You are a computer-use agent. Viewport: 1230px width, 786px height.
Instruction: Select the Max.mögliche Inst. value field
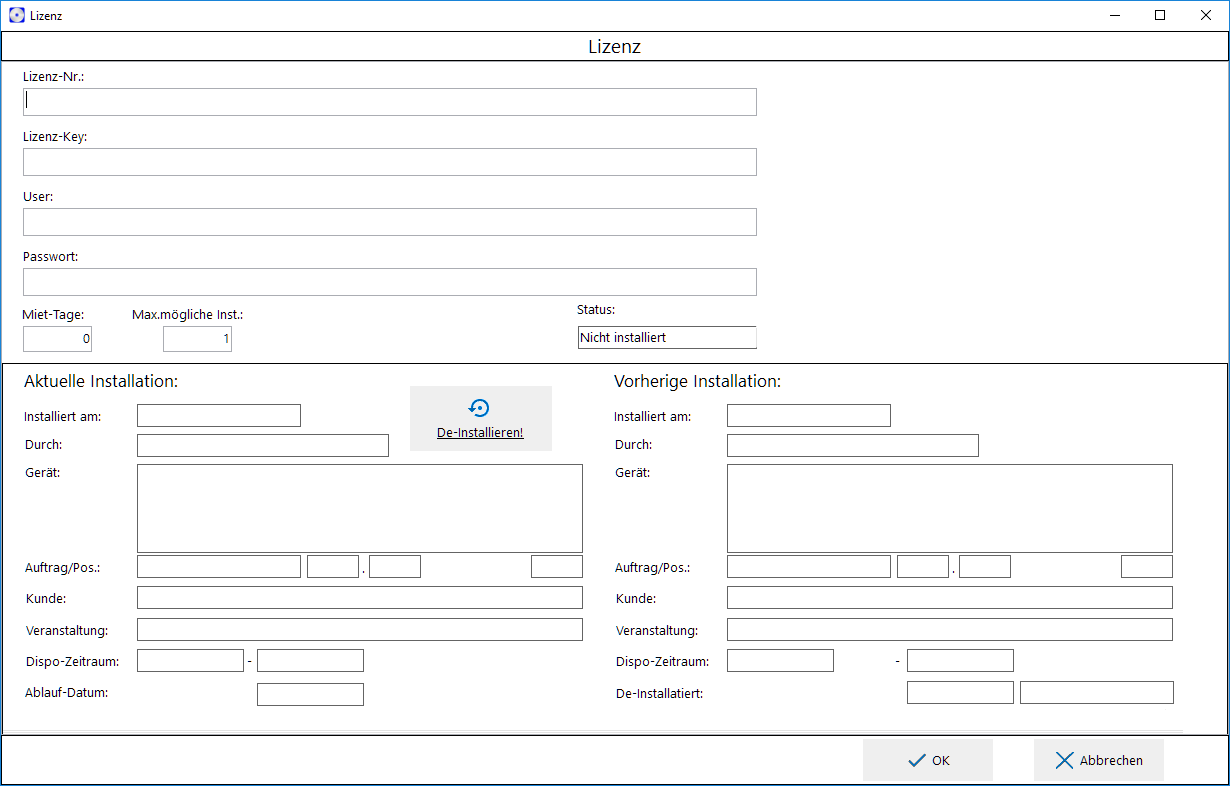(198, 339)
